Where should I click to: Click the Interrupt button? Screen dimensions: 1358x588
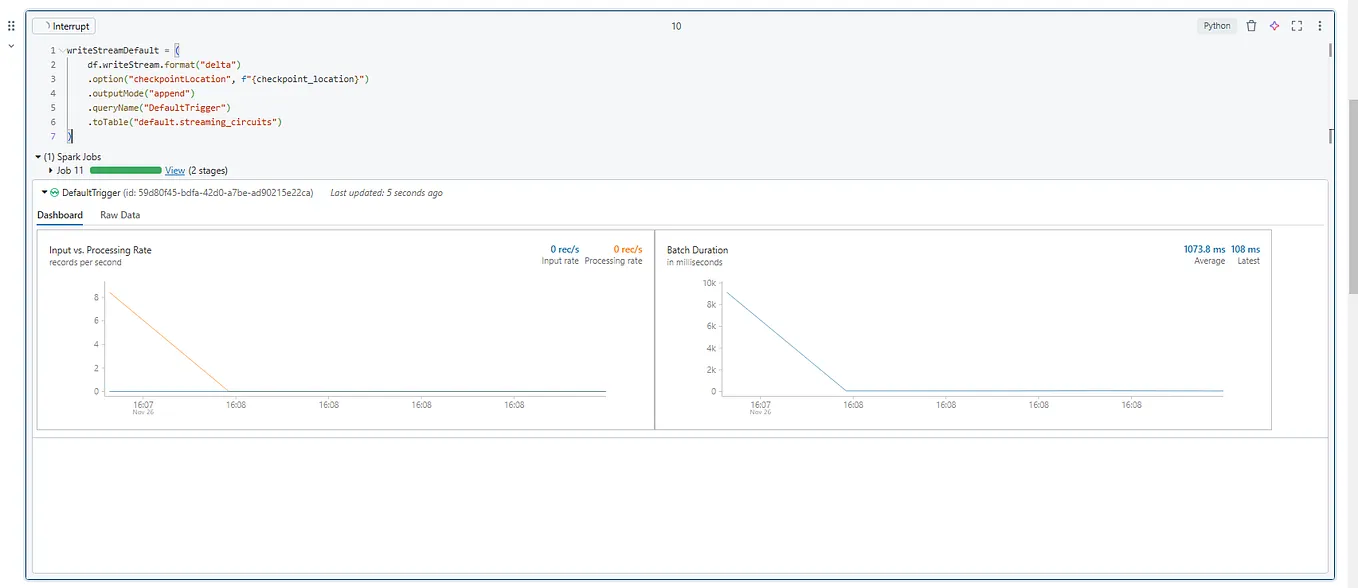[x=63, y=26]
